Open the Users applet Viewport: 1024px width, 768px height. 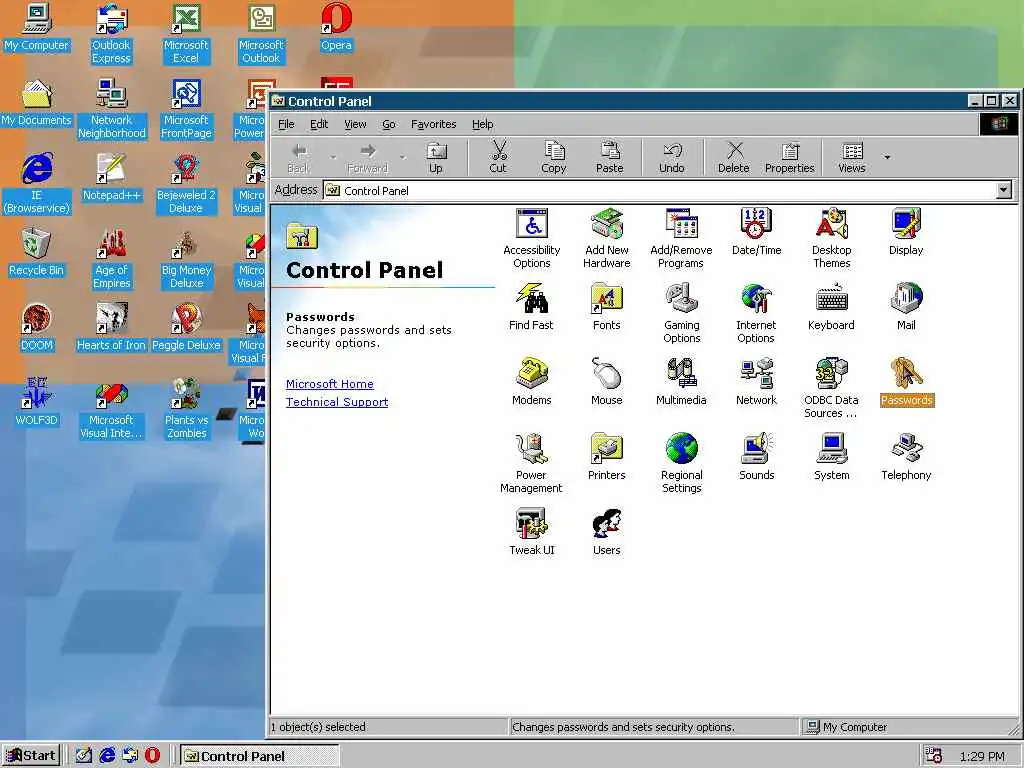607,532
